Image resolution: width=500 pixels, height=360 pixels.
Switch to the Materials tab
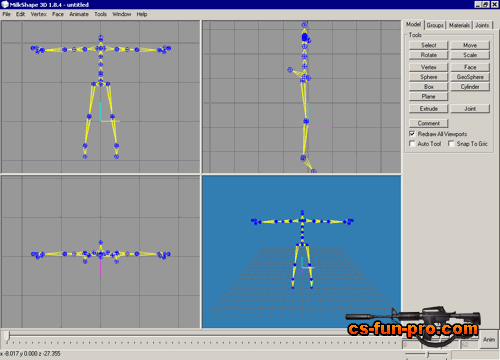(459, 25)
